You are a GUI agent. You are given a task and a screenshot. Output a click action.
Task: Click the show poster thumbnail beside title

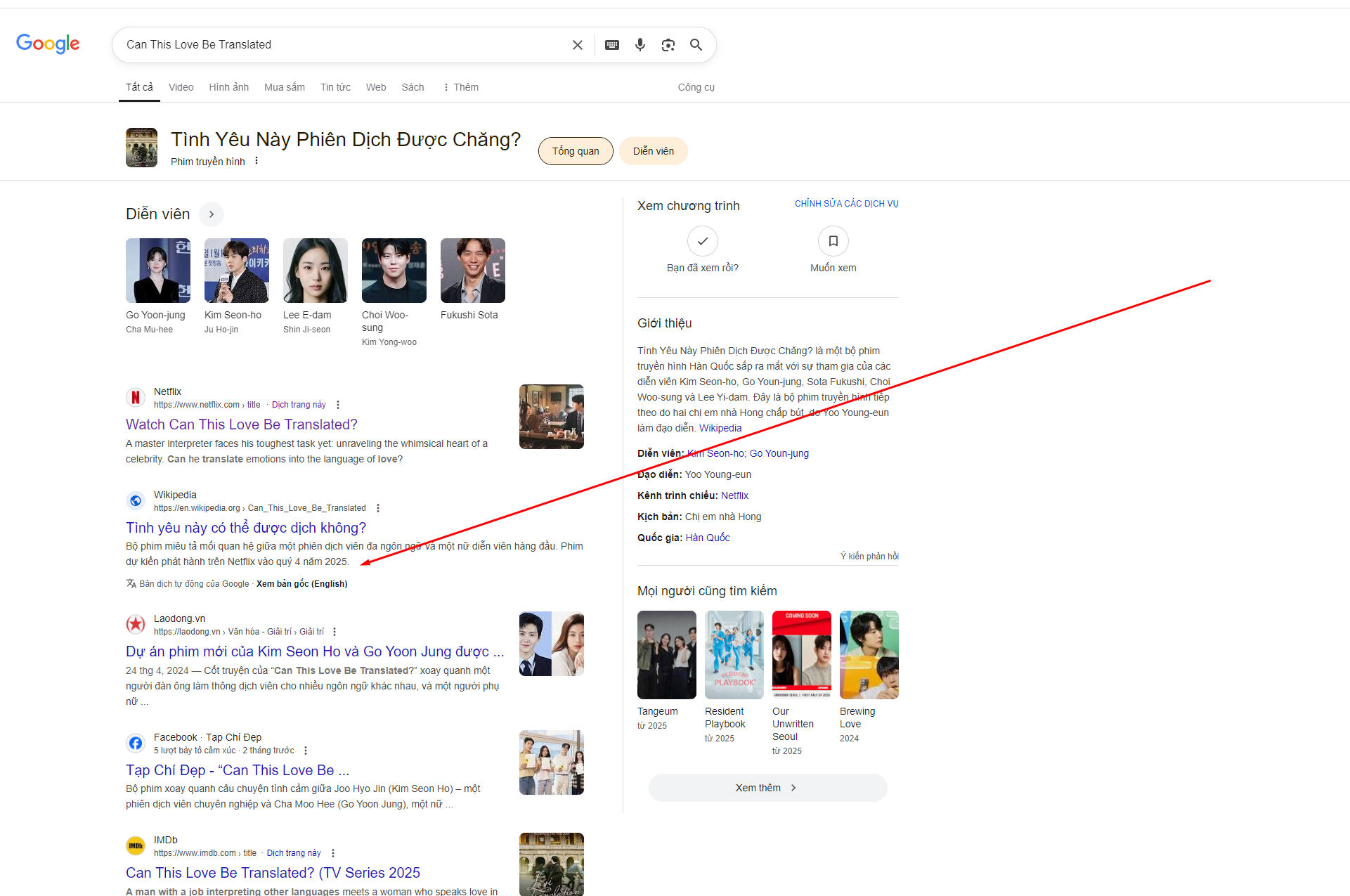pyautogui.click(x=141, y=148)
